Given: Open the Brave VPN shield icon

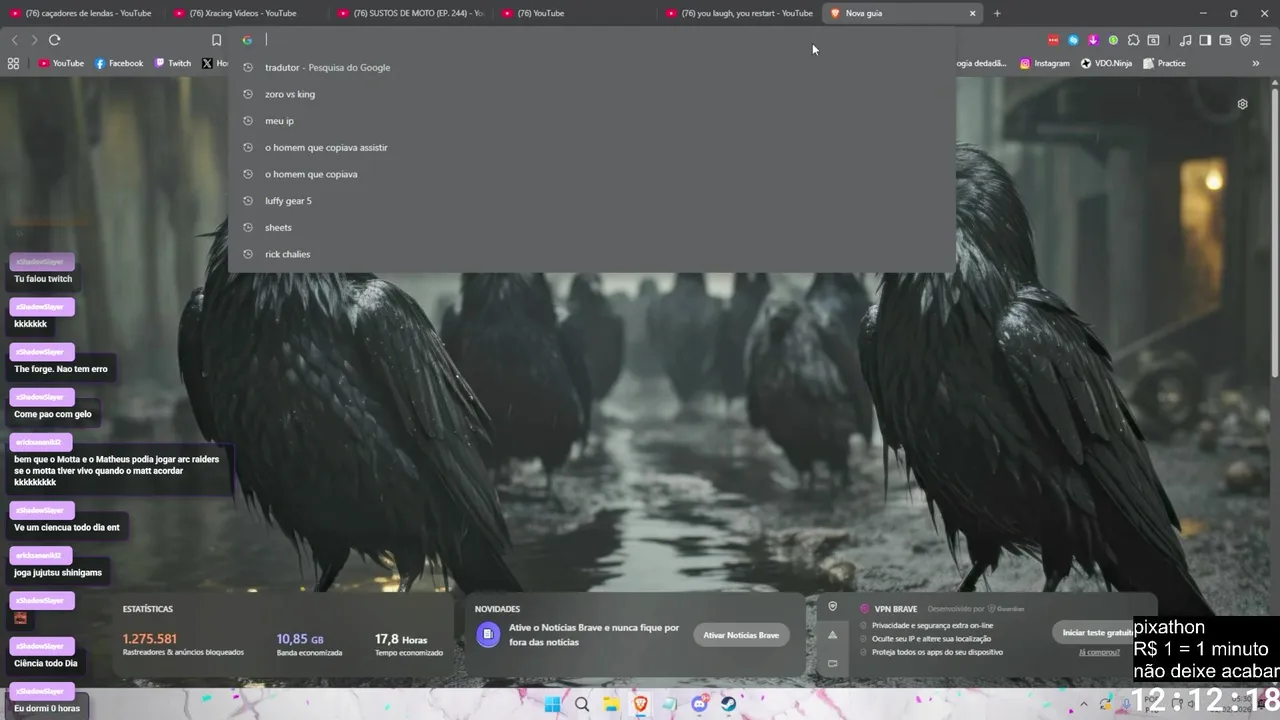Looking at the screenshot, I should 1245,40.
